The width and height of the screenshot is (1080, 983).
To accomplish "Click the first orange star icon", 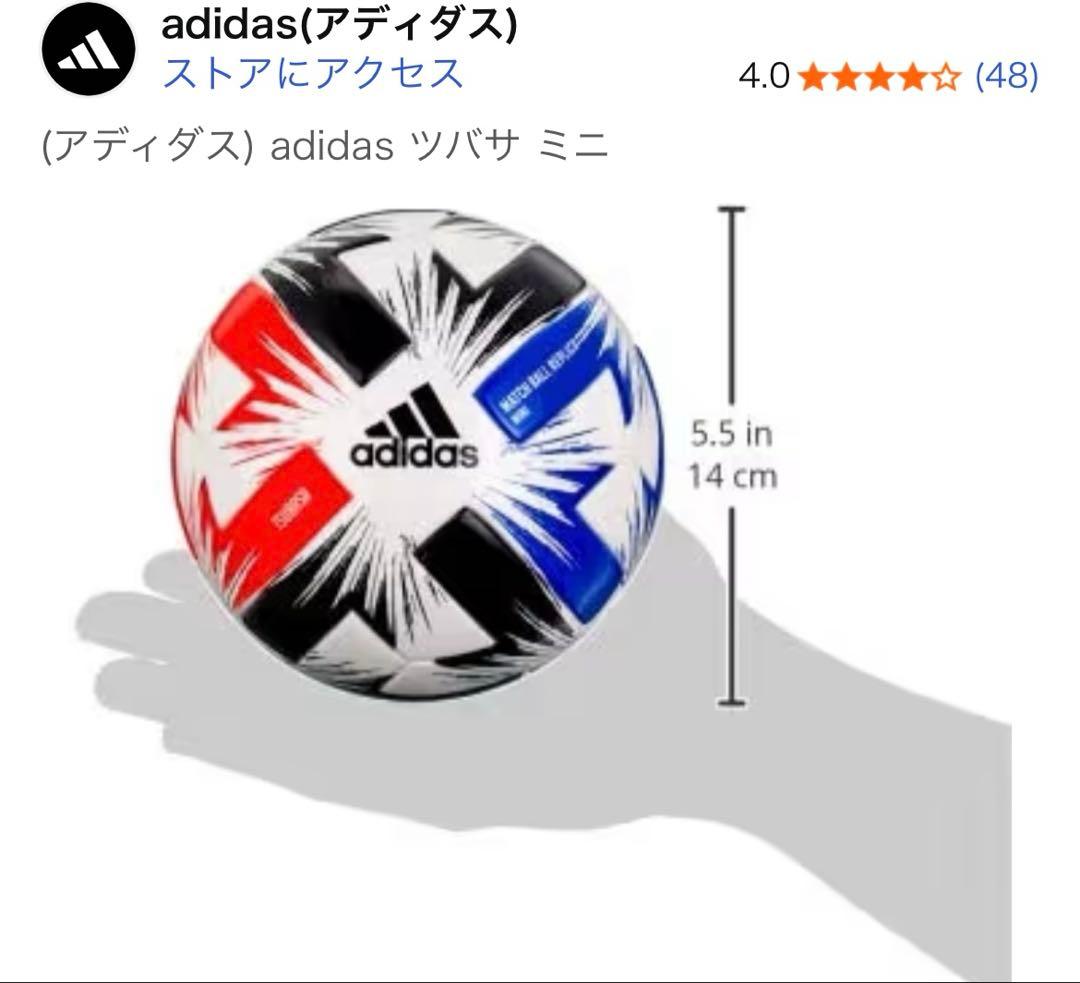I will tap(813, 76).
